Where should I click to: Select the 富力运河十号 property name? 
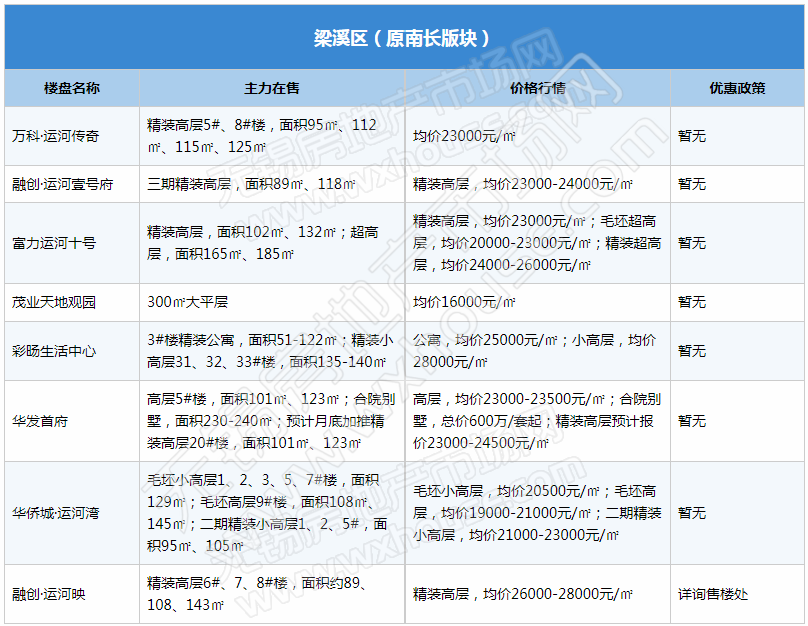pyautogui.click(x=54, y=243)
